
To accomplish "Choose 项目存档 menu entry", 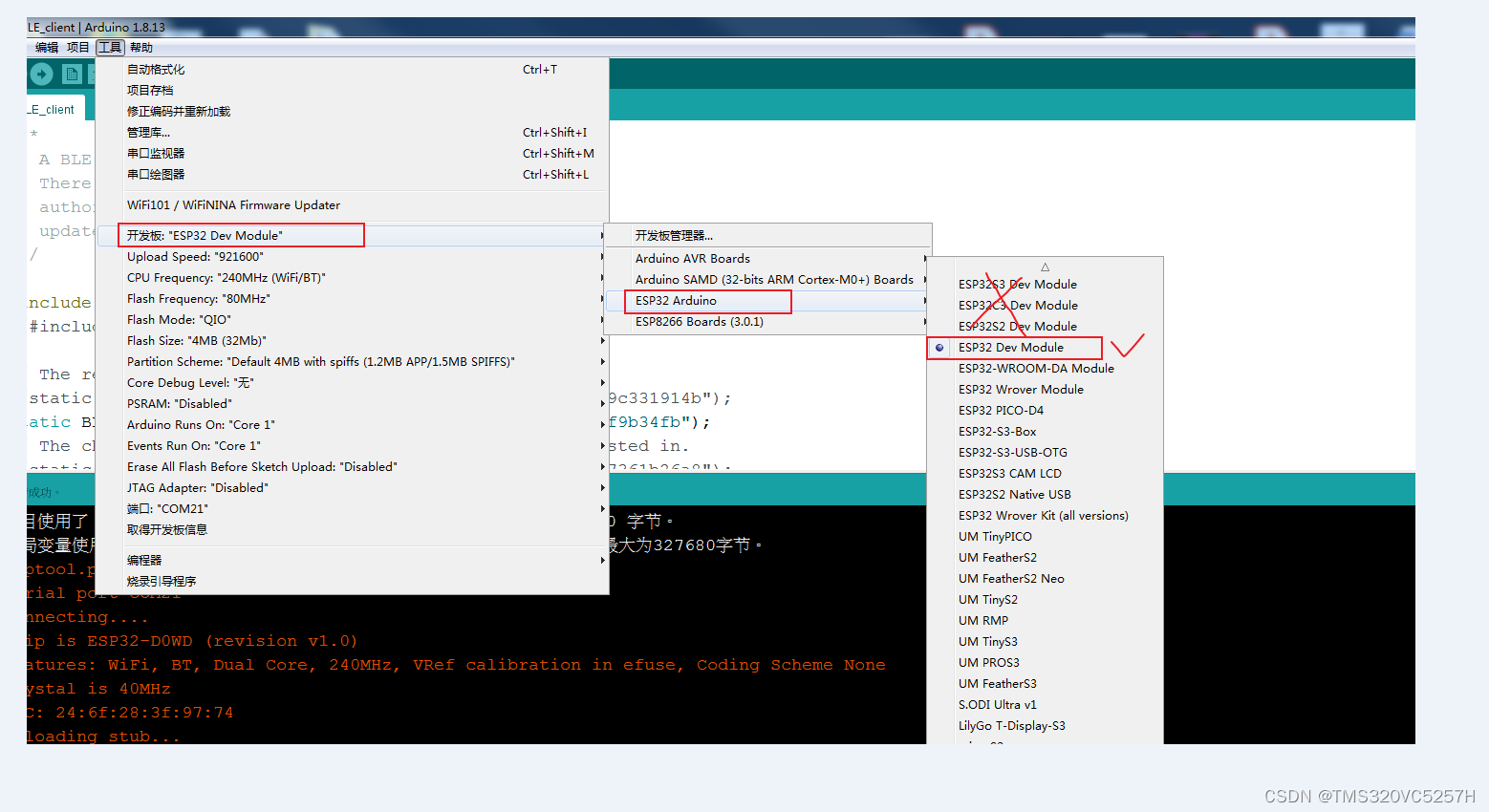I will 353,91.
